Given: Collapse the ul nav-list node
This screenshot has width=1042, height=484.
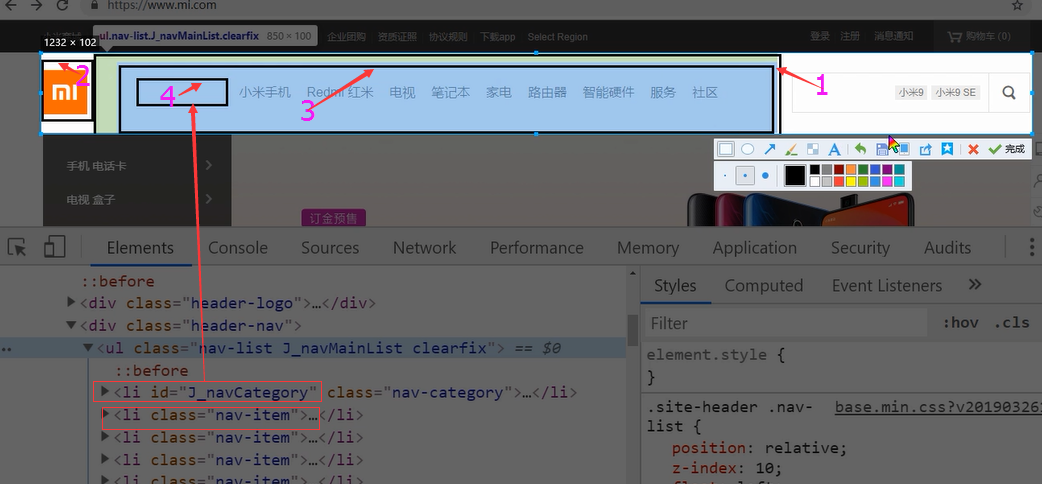Looking at the screenshot, I should click(x=88, y=348).
